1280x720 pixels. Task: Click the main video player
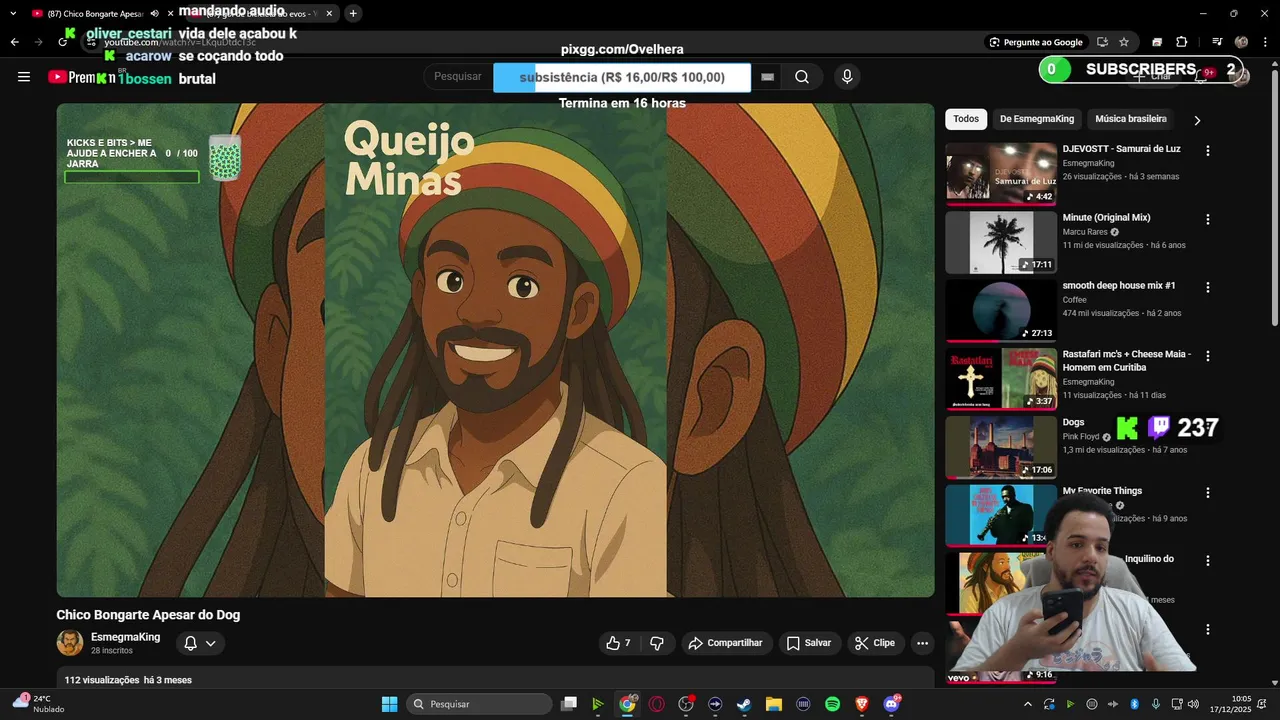tap(495, 350)
